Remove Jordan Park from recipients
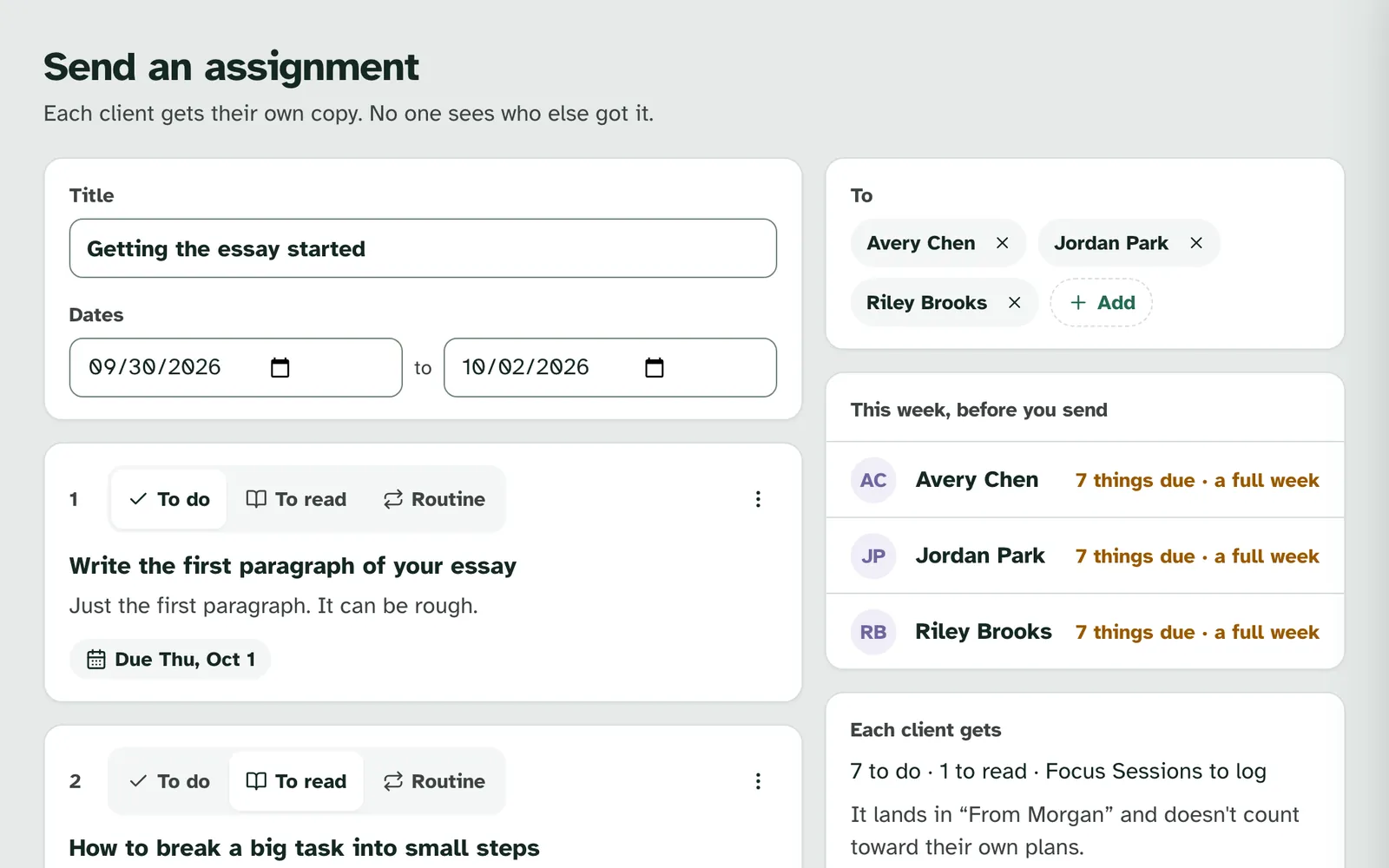Image resolution: width=1389 pixels, height=868 pixels. (x=1196, y=243)
